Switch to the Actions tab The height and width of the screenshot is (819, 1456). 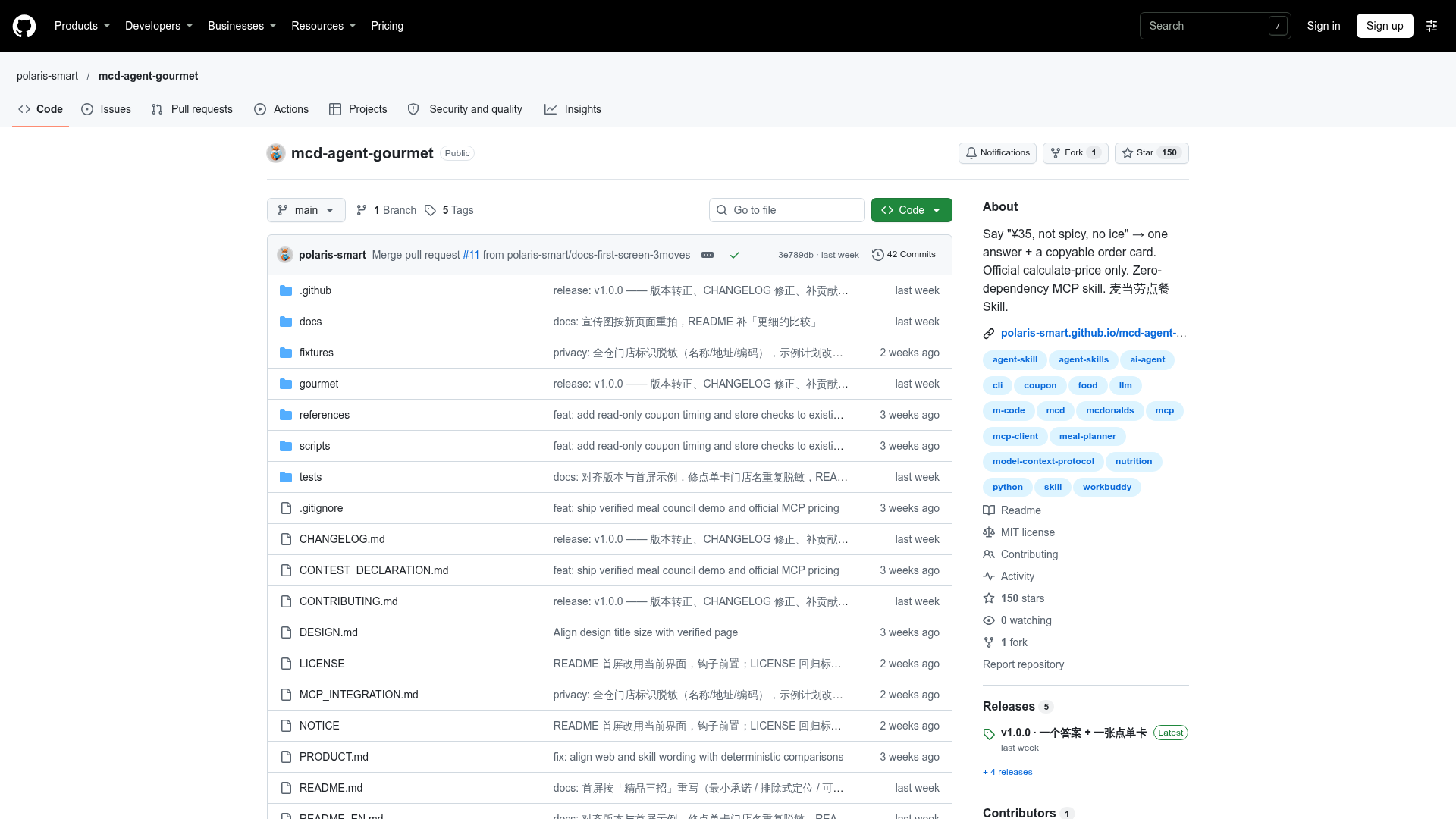[x=281, y=109]
